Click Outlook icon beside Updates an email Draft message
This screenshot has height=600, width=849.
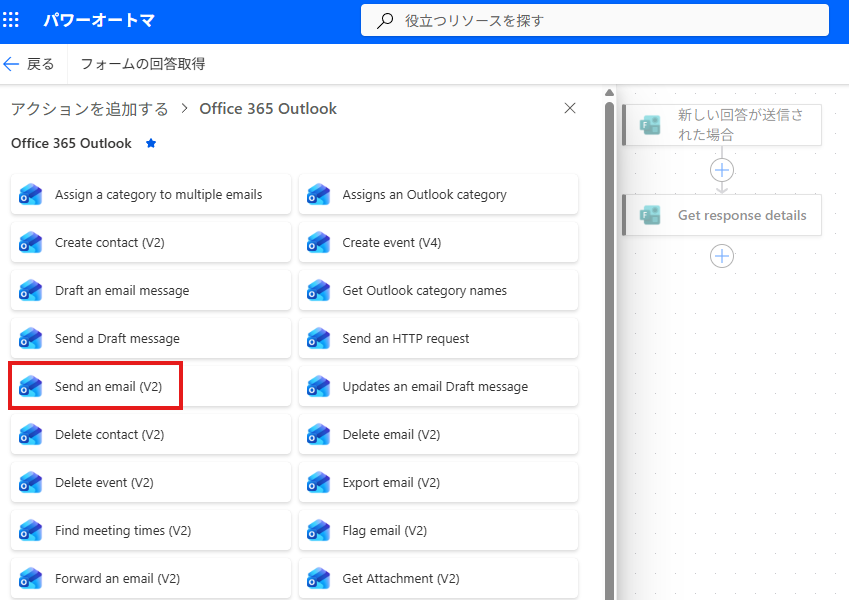[318, 386]
